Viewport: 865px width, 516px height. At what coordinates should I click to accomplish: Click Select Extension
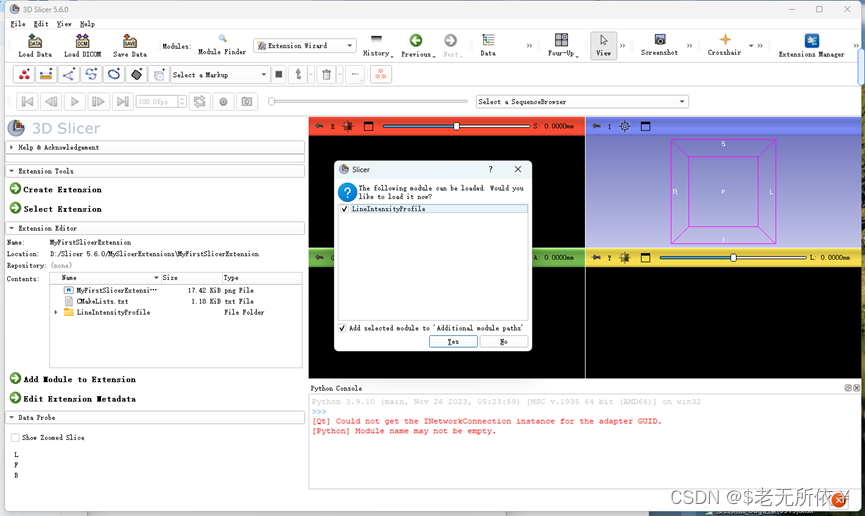(56, 209)
